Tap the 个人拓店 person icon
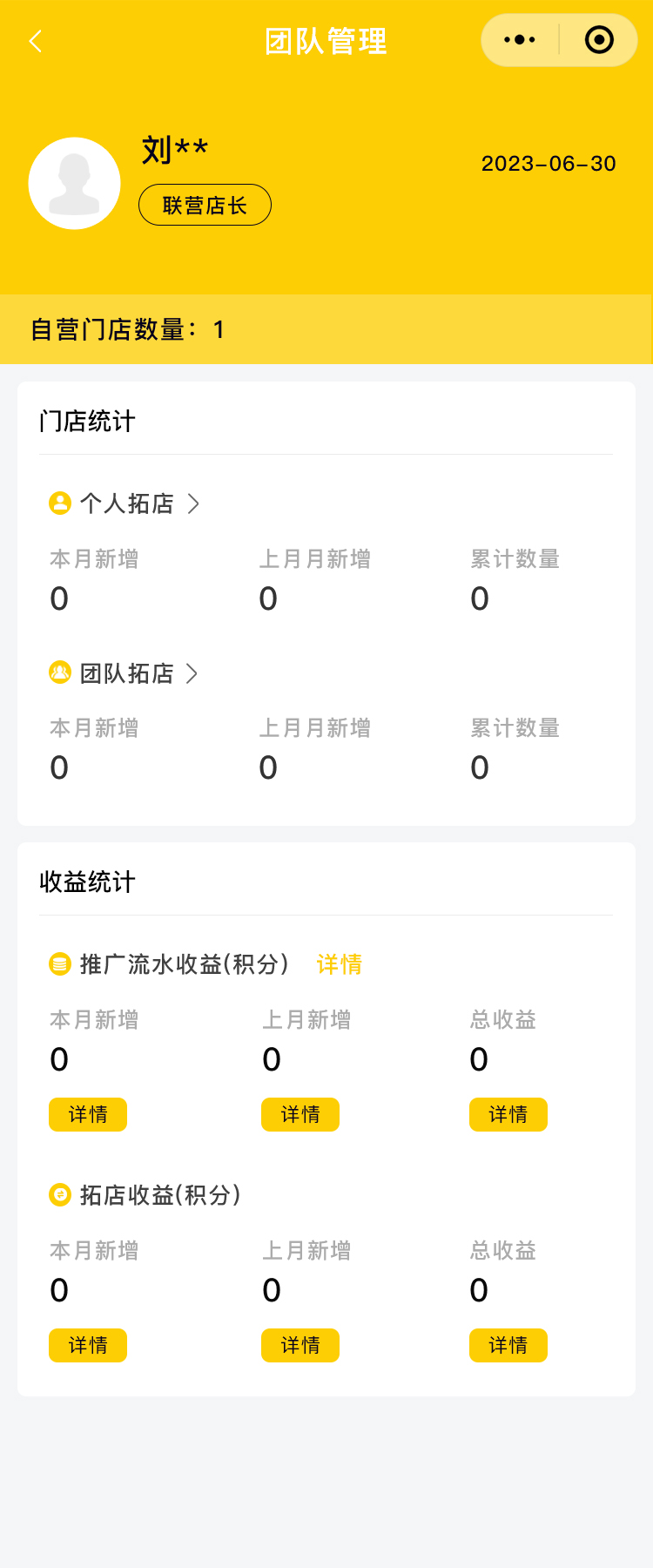 coord(60,504)
